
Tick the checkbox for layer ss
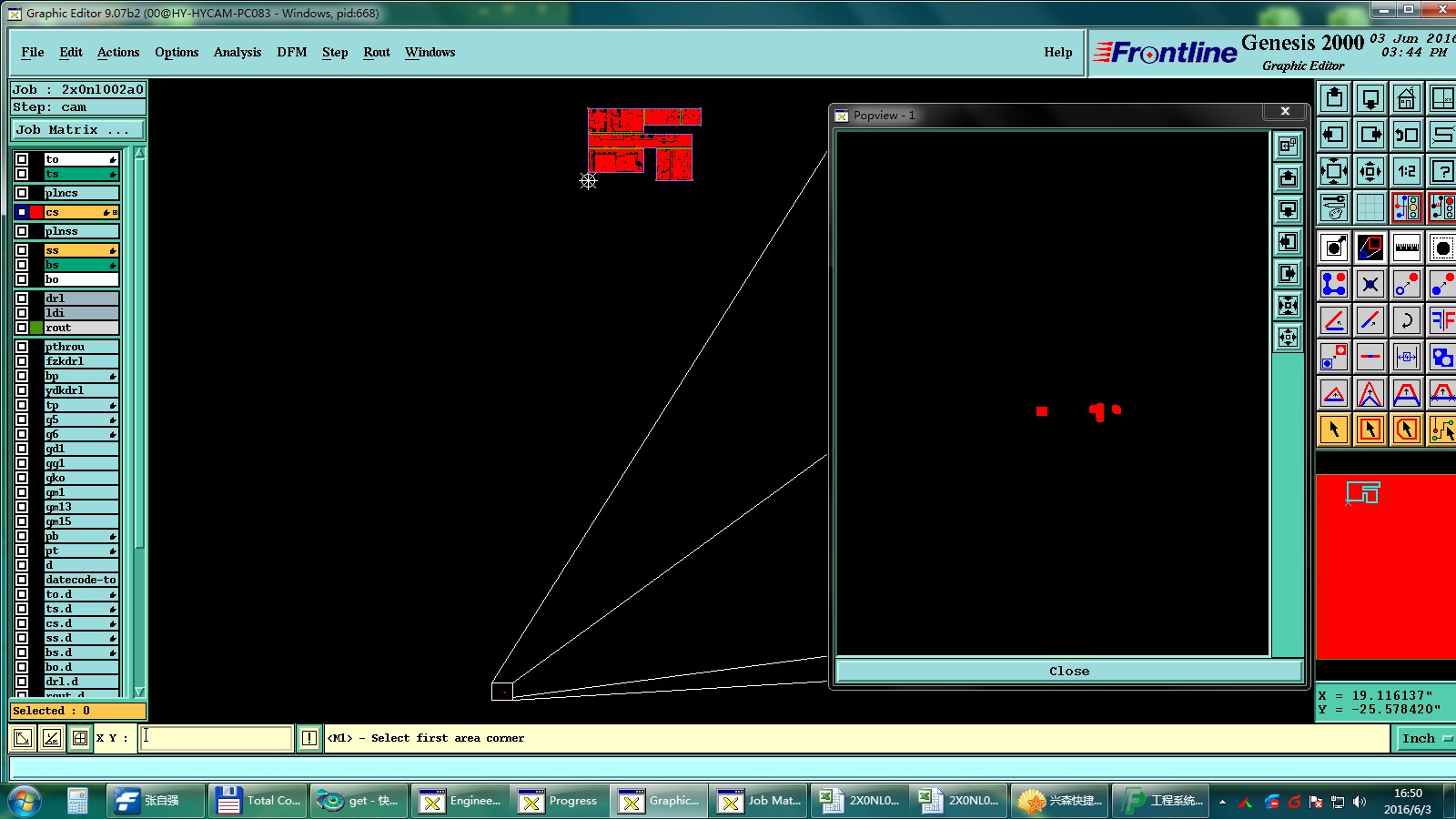click(22, 250)
